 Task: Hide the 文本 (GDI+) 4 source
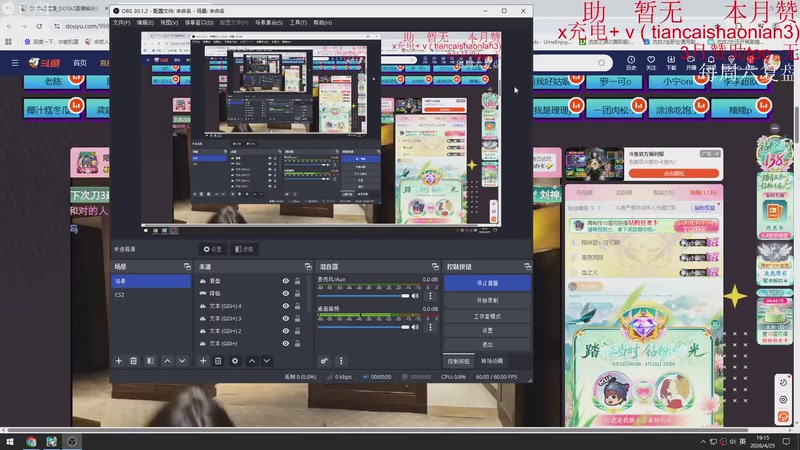pyautogui.click(x=285, y=306)
